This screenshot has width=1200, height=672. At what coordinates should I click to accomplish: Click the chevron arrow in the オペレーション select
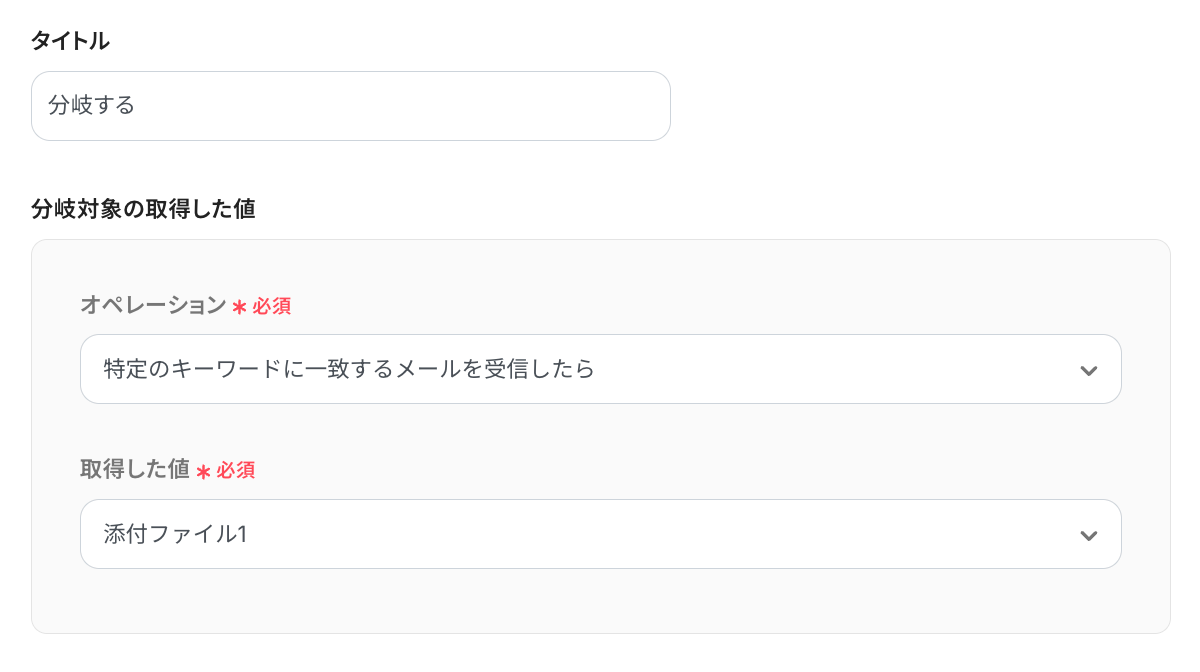pos(1089,371)
